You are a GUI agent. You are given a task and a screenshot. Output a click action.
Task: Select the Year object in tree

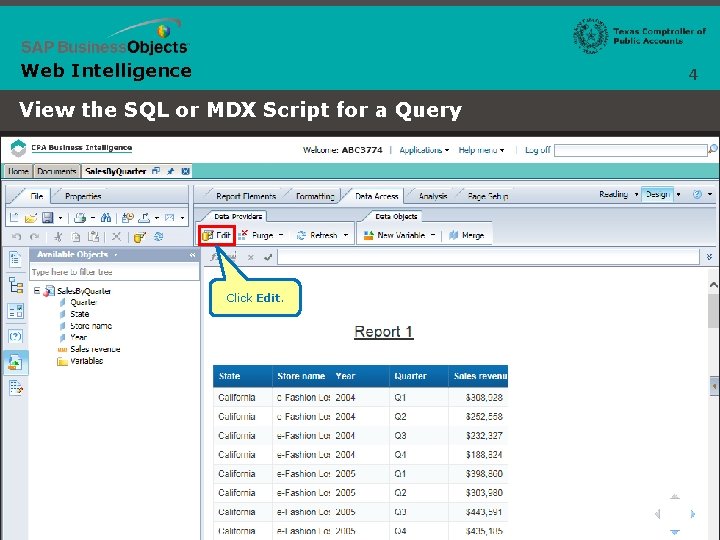pyautogui.click(x=79, y=337)
